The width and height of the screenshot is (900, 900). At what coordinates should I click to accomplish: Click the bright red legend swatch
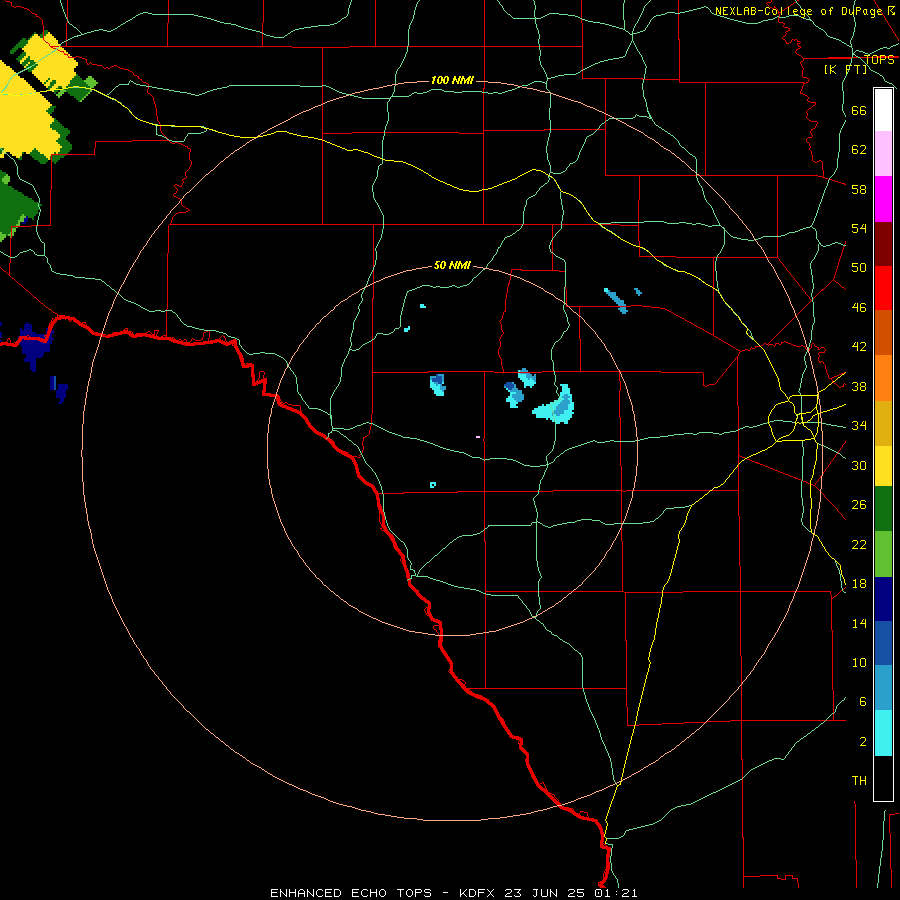[883, 288]
